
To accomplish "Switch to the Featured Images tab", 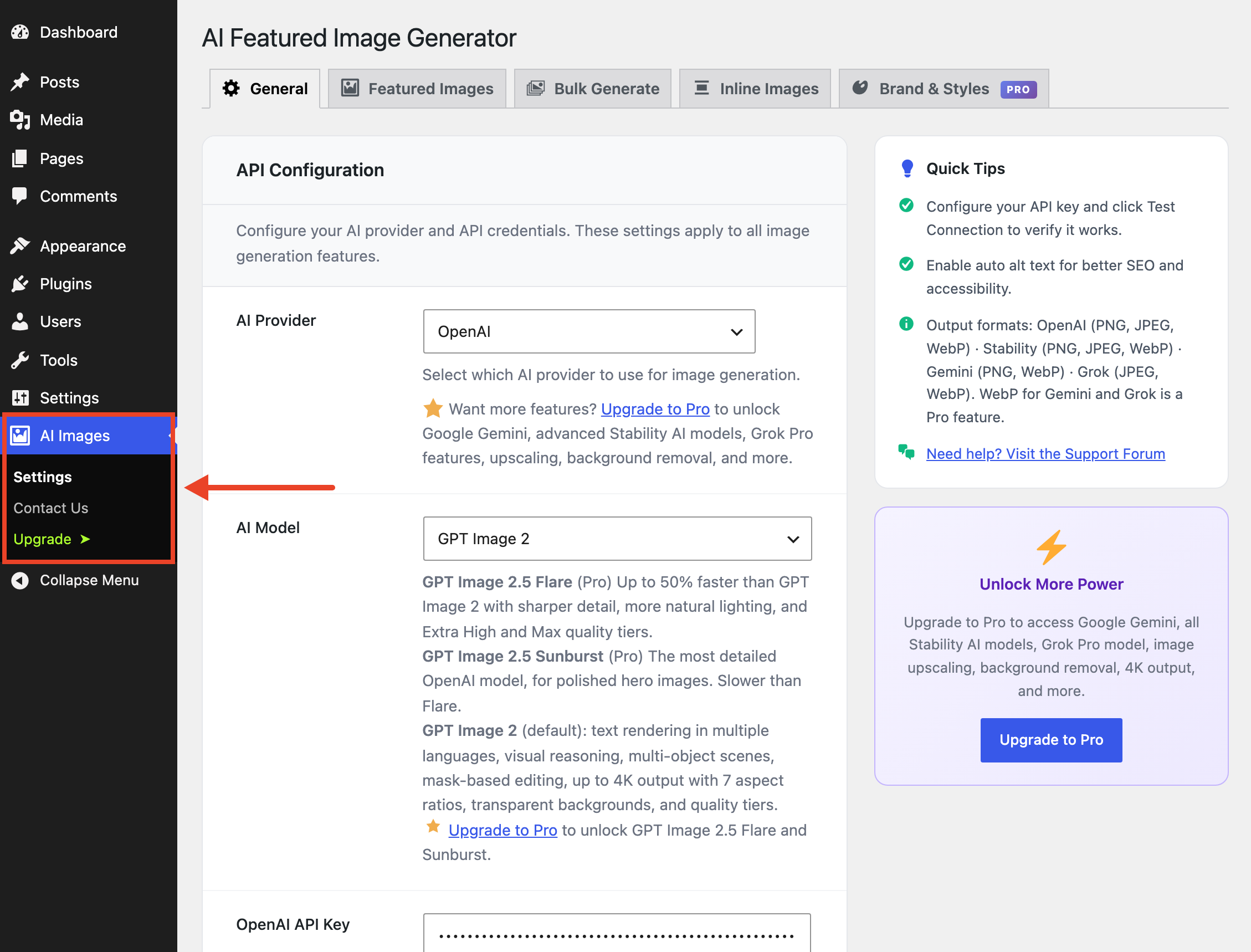I will coord(417,89).
